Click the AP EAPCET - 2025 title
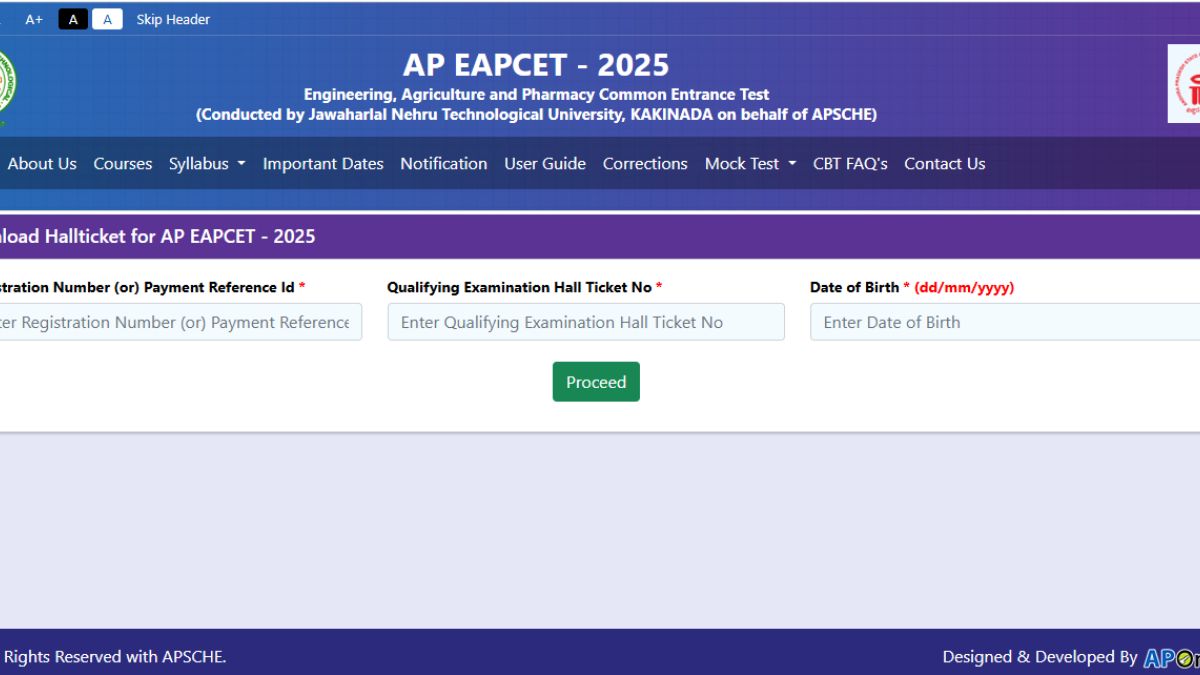 click(536, 65)
